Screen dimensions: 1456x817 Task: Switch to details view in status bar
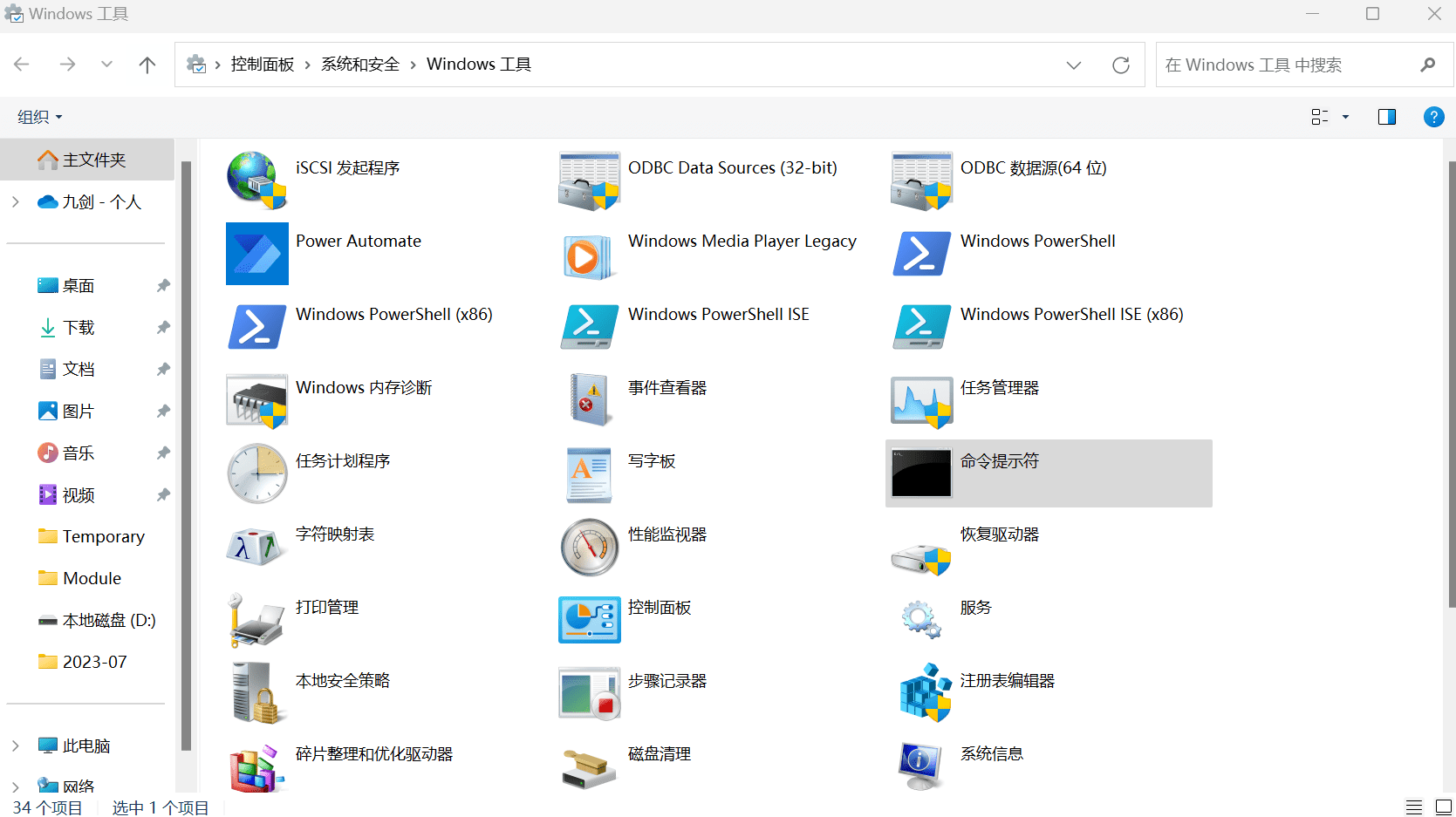(x=1414, y=807)
